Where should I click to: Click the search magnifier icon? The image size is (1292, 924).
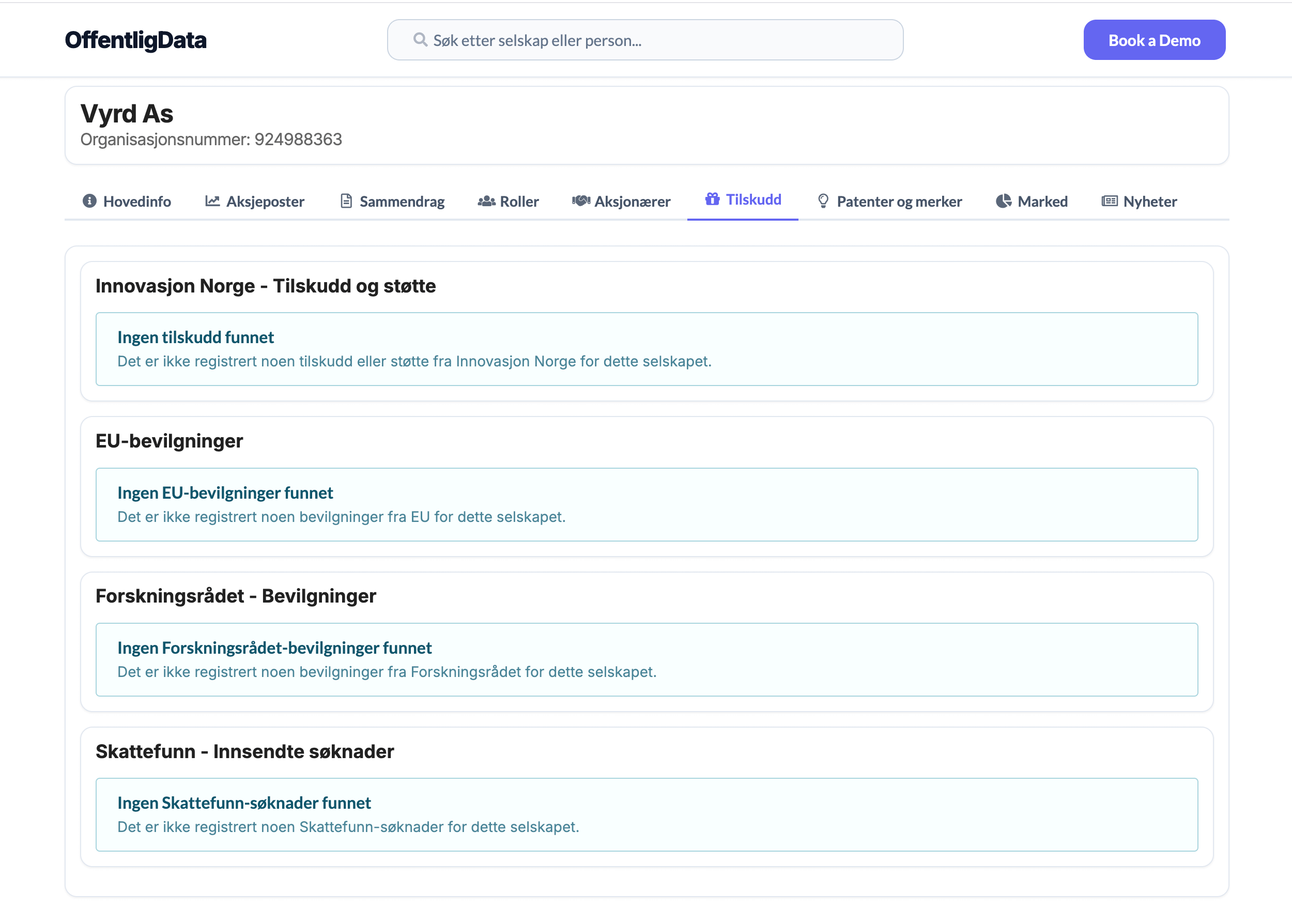[x=420, y=40]
